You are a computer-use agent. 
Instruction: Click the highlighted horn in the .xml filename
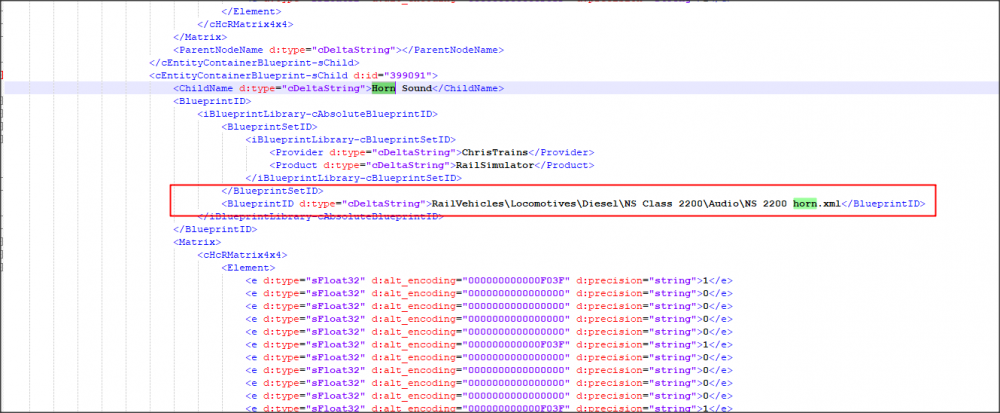pos(804,204)
